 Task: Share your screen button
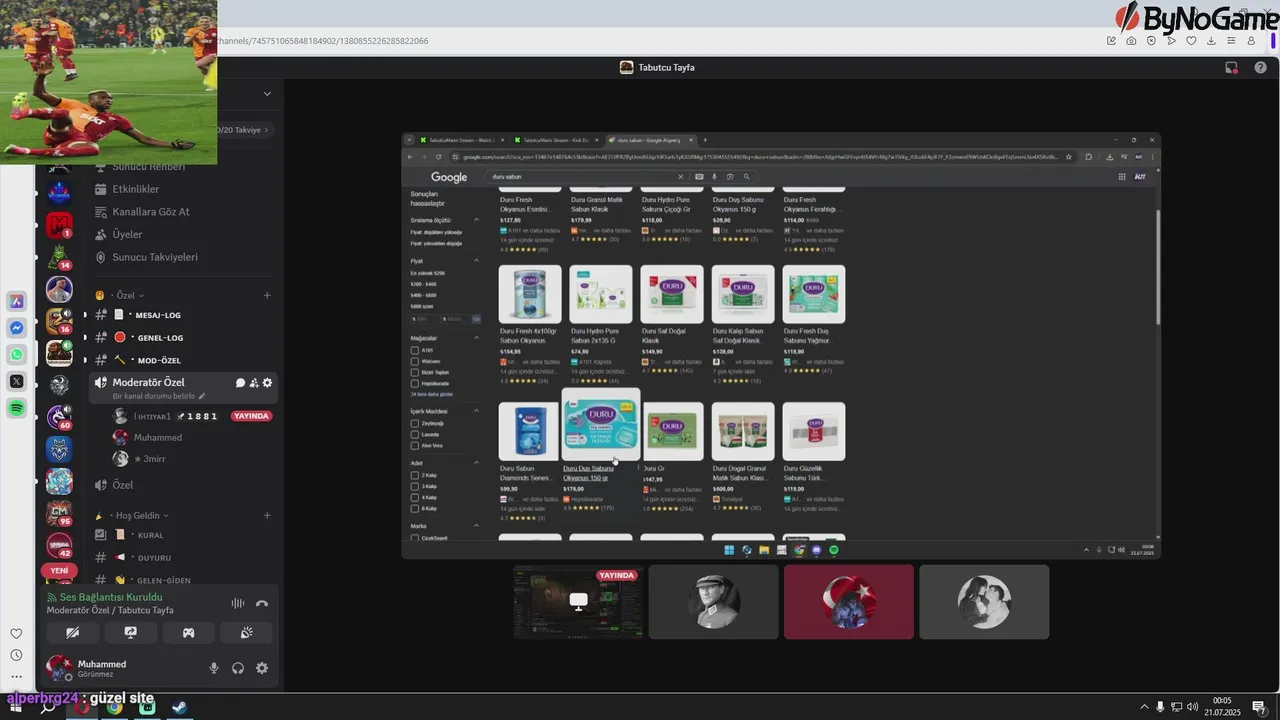130,632
